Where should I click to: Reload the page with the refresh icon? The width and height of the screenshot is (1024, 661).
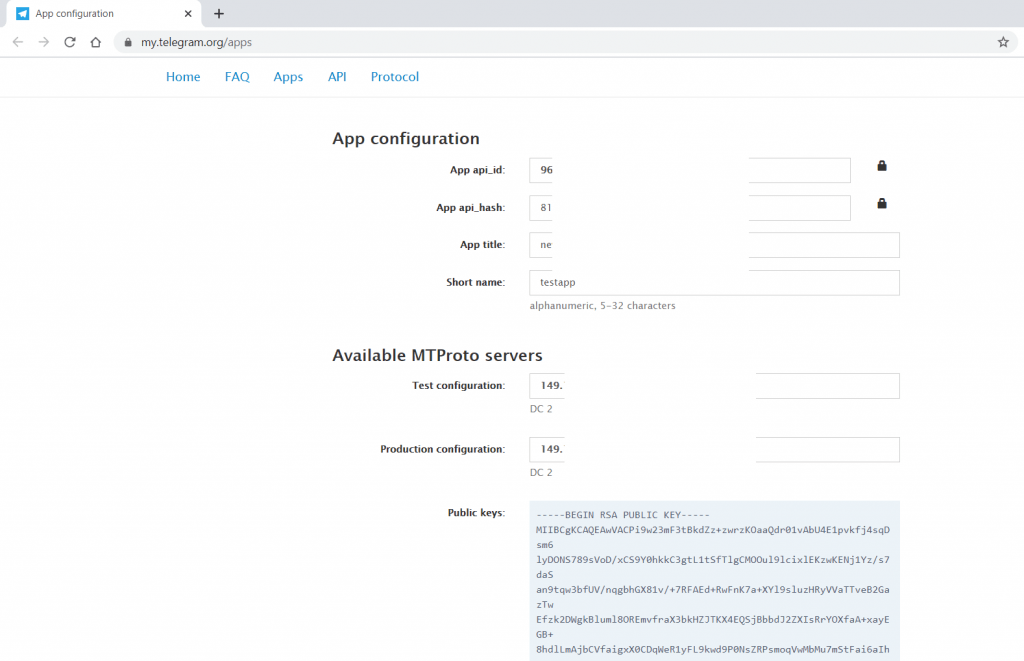[x=70, y=42]
